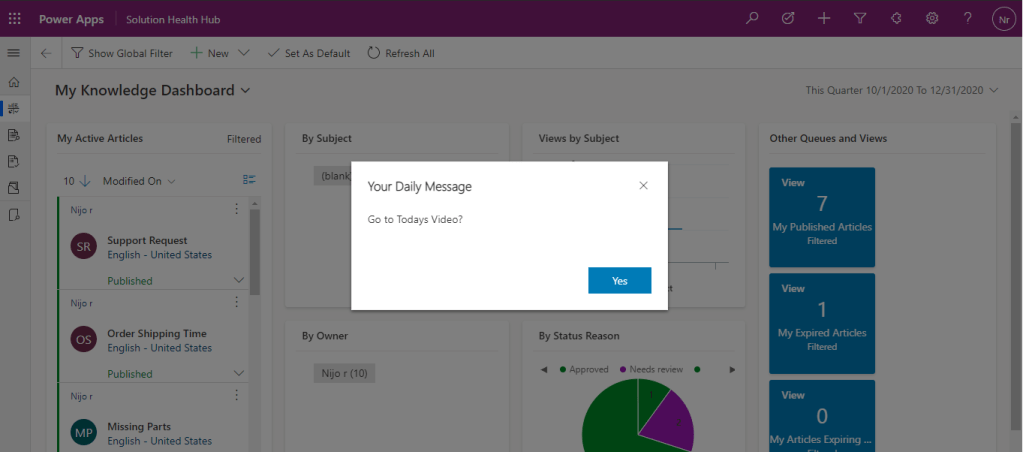Image resolution: width=1023 pixels, height=452 pixels.
Task: Expand the New button dropdown arrow
Action: tap(244, 53)
